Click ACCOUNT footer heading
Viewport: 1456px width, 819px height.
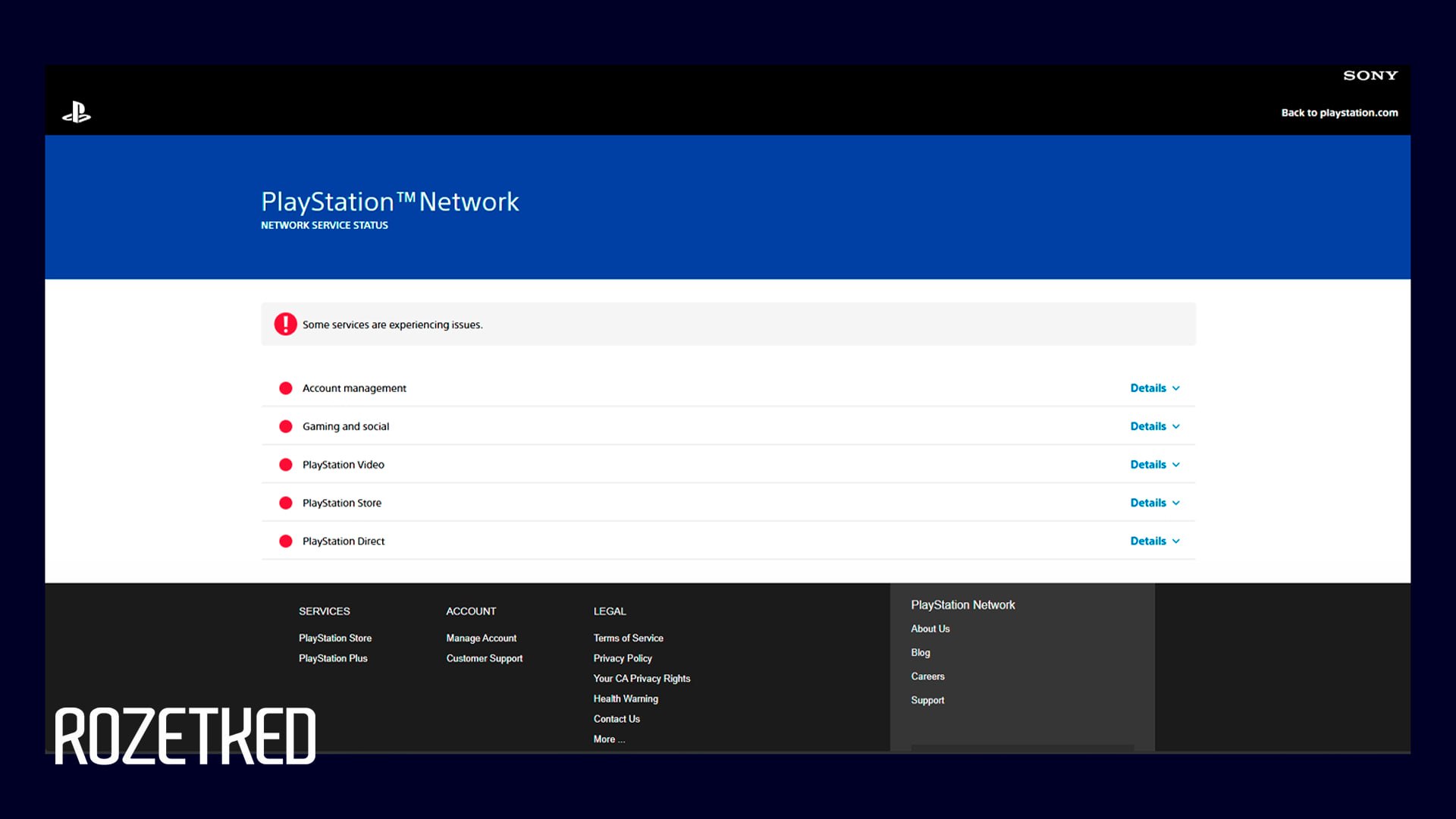(471, 611)
